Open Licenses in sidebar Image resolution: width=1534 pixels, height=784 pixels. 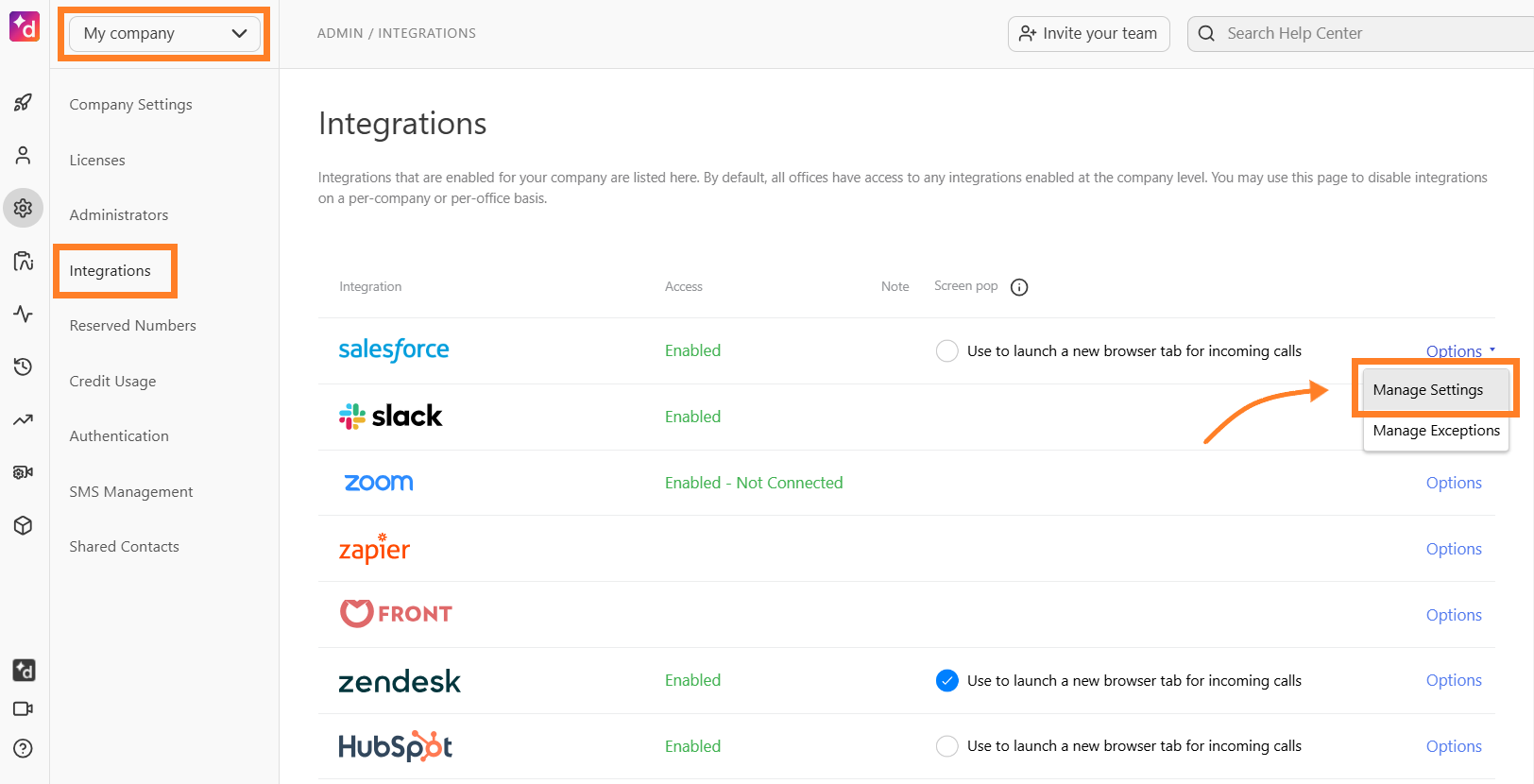click(x=97, y=161)
